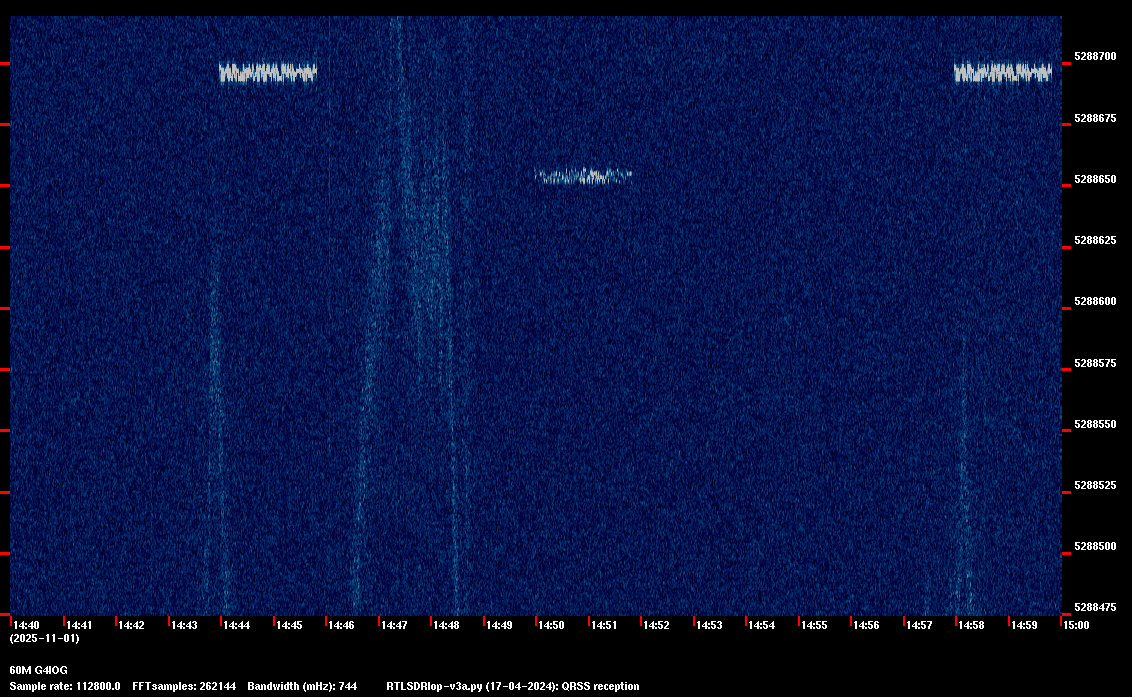
Task: Click the 5288700 frequency label
Action: tap(1095, 56)
